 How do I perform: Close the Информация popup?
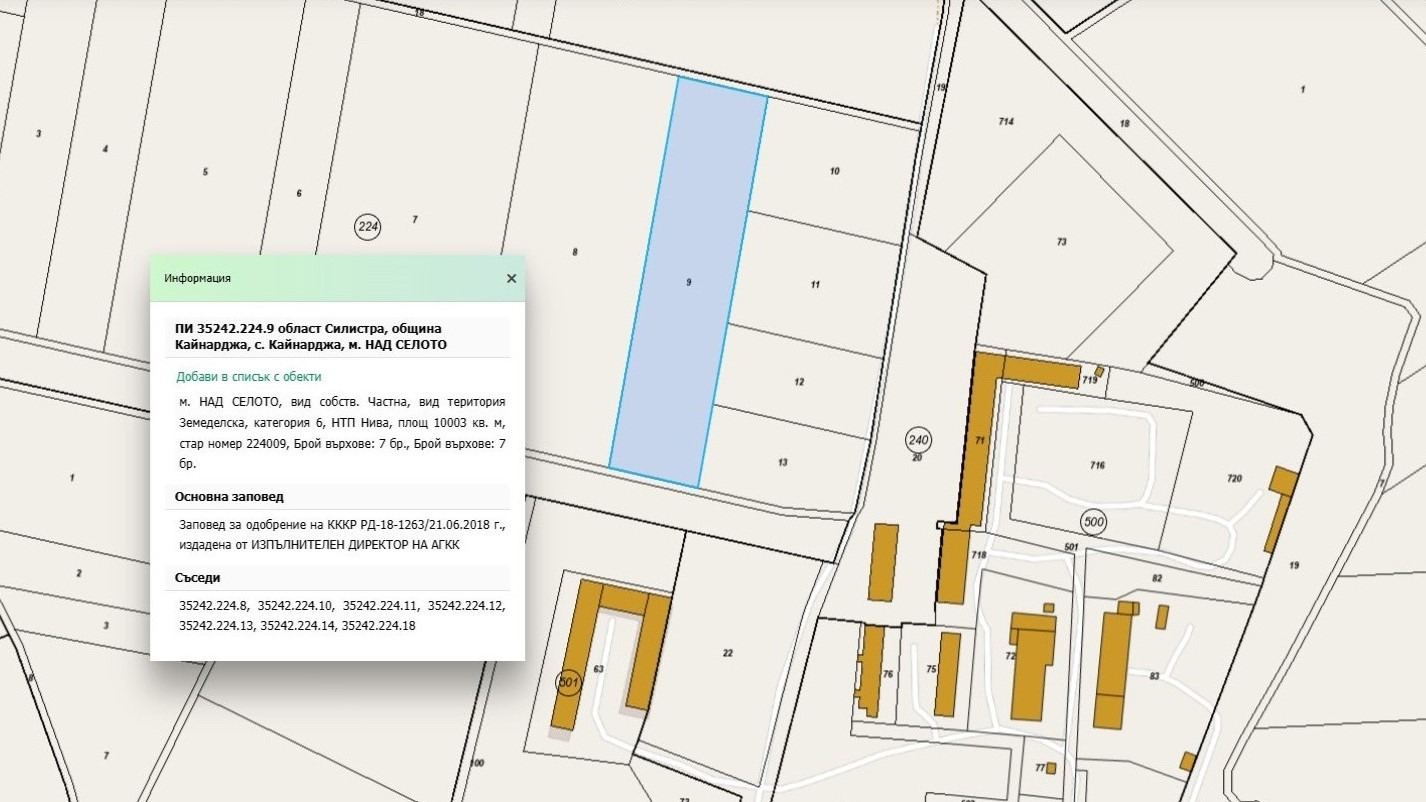coord(511,278)
